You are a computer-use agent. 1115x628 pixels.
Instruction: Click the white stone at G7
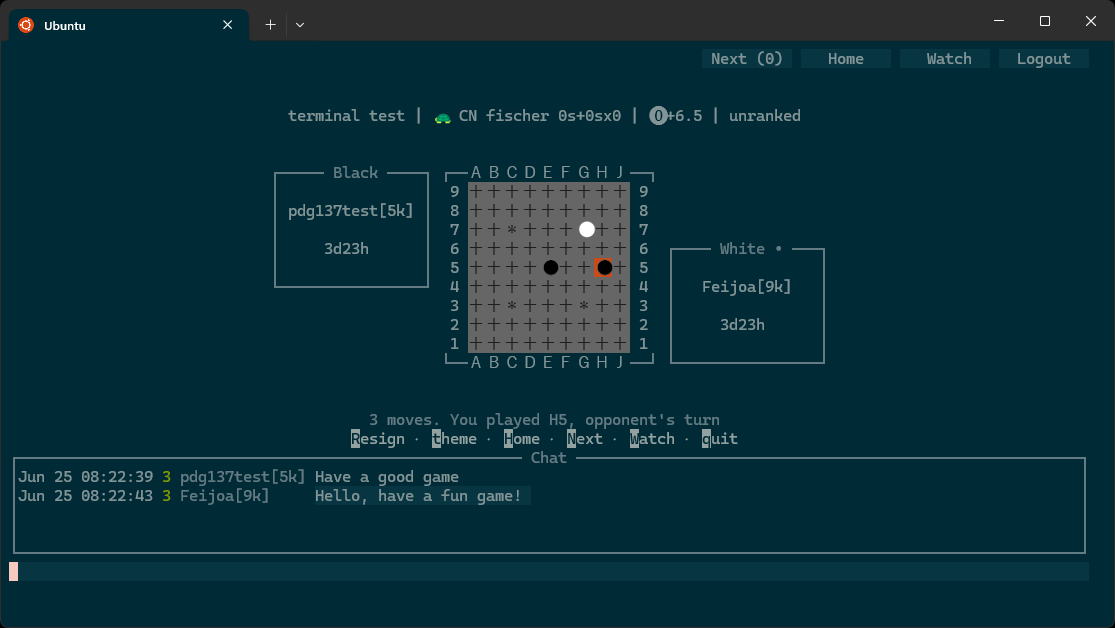(587, 229)
